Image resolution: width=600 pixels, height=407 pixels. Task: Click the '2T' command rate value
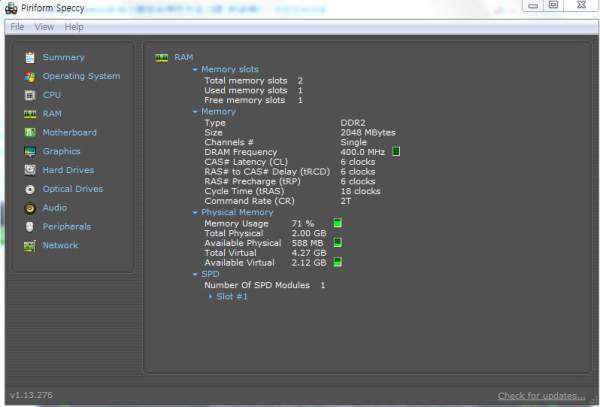[346, 201]
